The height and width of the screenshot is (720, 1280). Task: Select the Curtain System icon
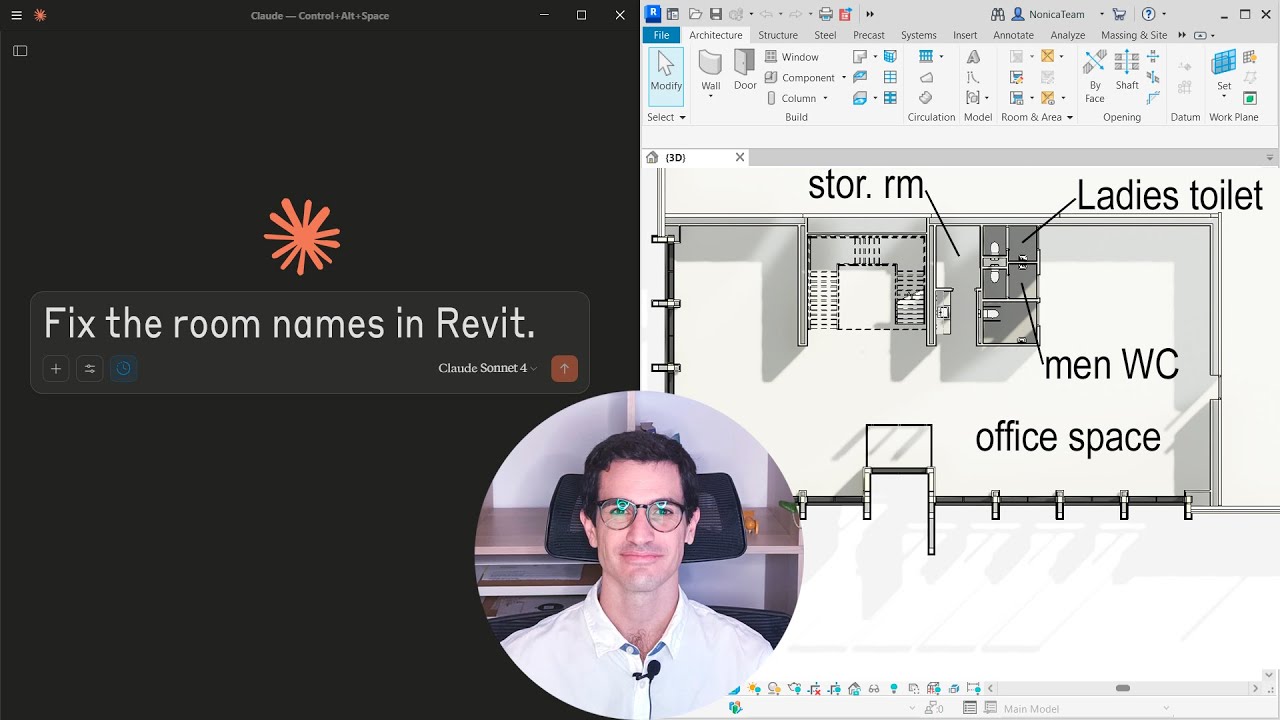pyautogui.click(x=890, y=56)
